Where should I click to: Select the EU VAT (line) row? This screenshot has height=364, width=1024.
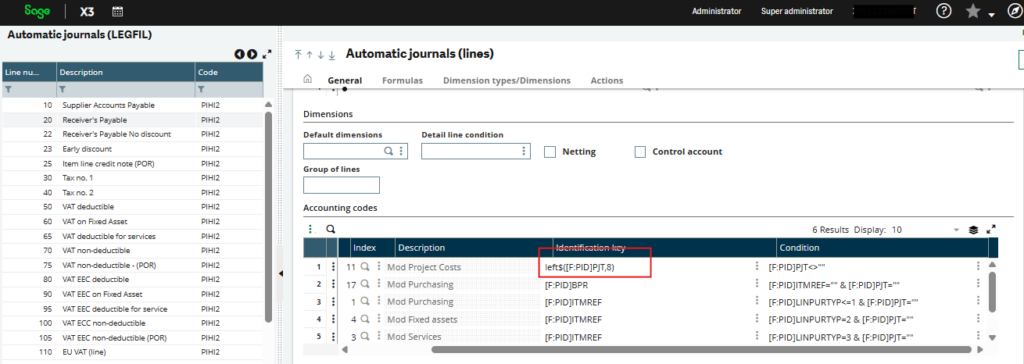point(133,352)
